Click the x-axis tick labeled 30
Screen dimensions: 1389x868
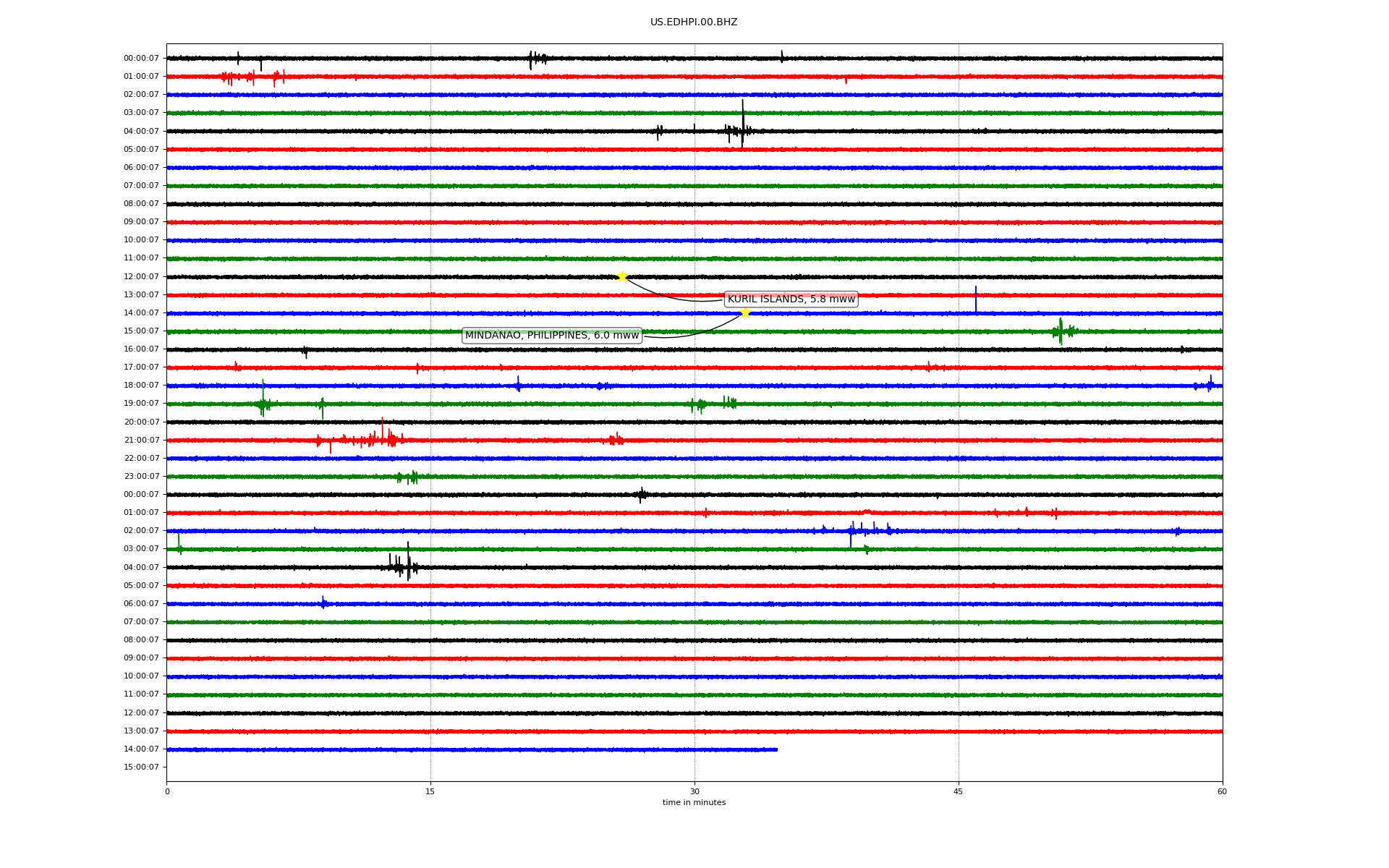[694, 791]
